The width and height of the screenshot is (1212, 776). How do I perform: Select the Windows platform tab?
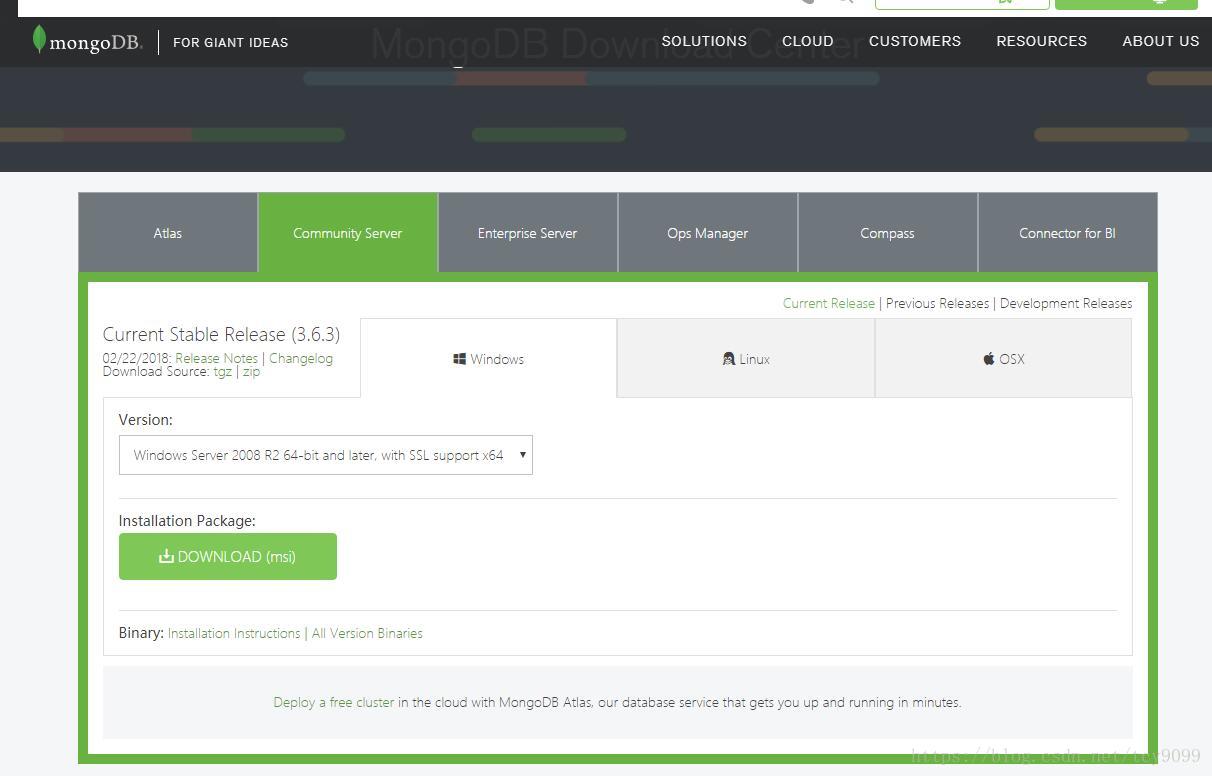pyautogui.click(x=489, y=359)
